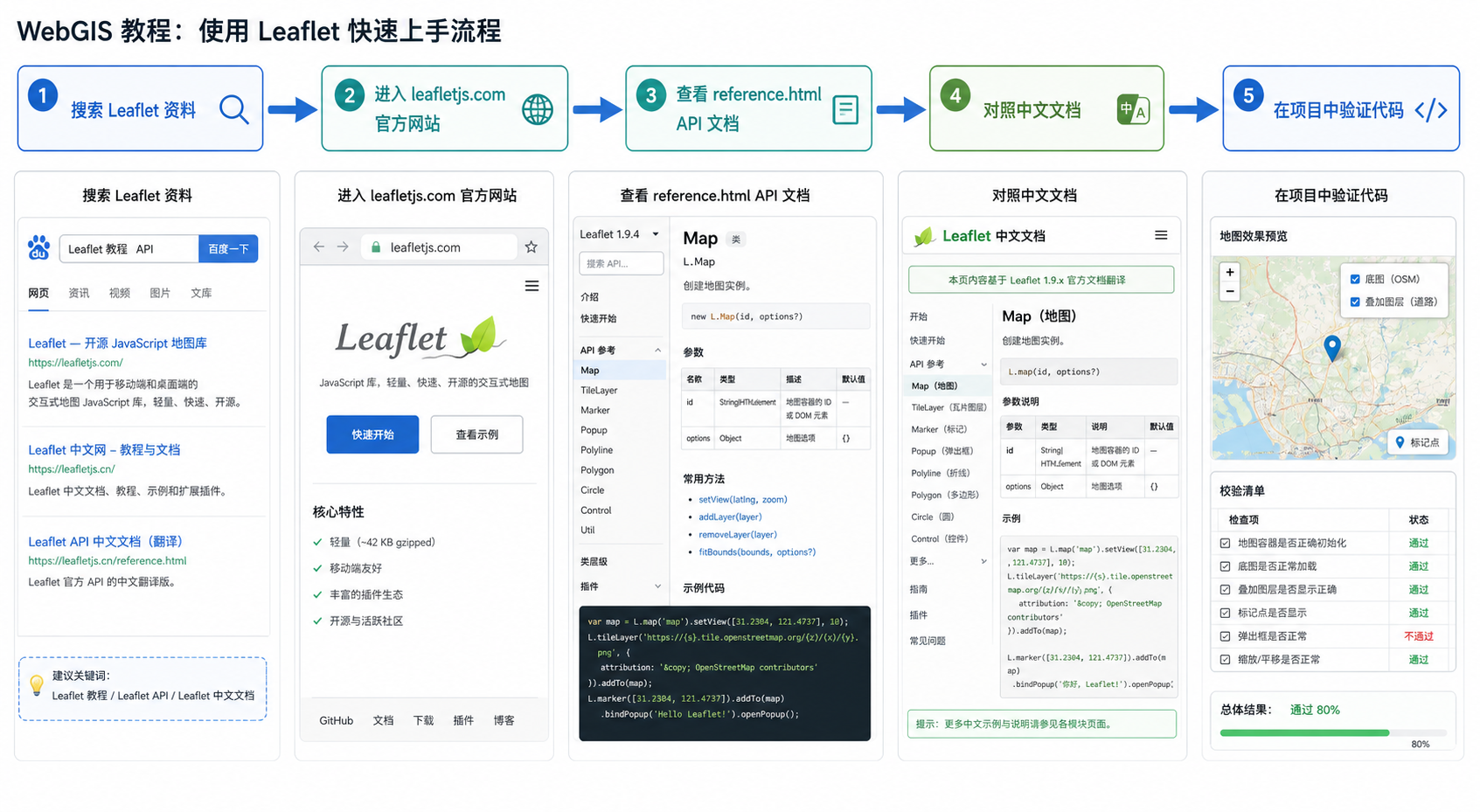1480x812 pixels.
Task: Open the Leaflet — 开源 JavaScript 地图库 result
Action: (x=117, y=344)
